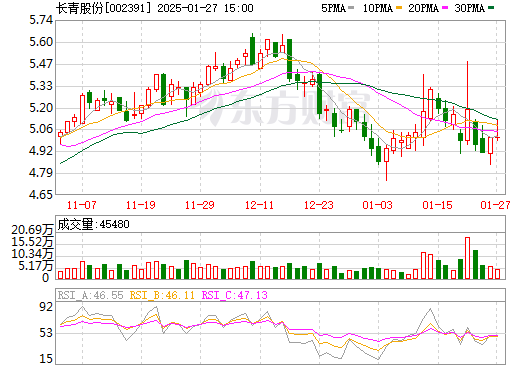This screenshot has height=365, width=520.
Task: Click the 5.33 price axis label
Action: coord(41,86)
